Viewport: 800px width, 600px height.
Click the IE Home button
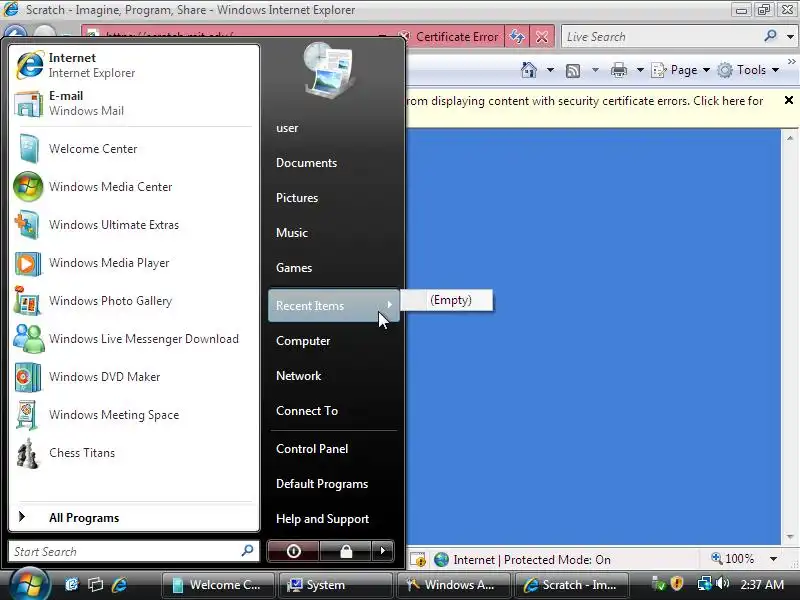pos(529,70)
